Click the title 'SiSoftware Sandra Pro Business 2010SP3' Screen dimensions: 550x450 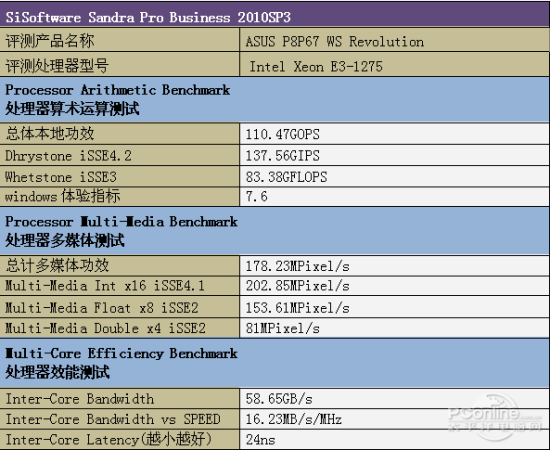click(148, 17)
